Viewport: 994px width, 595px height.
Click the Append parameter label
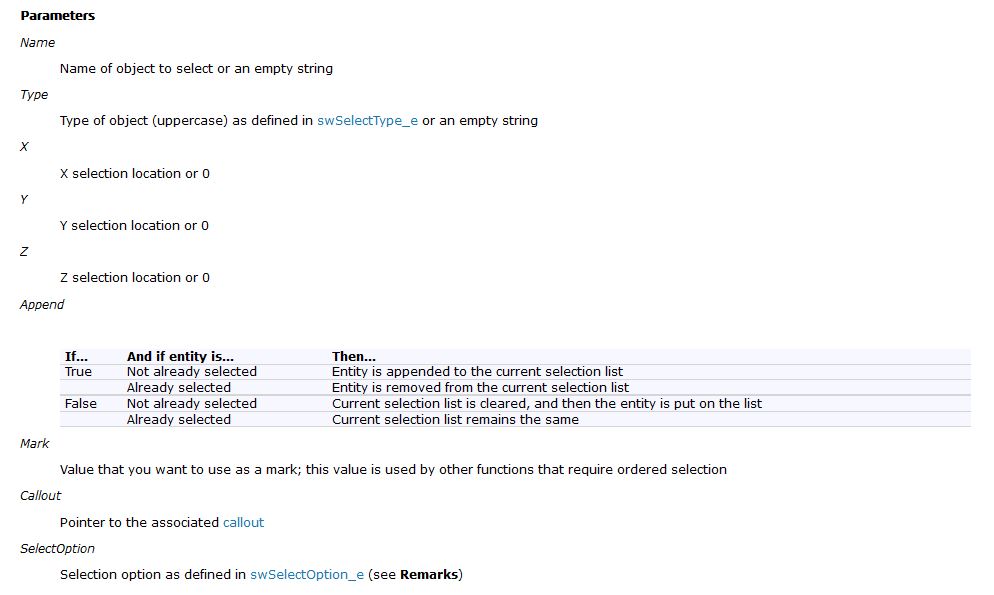coord(42,305)
